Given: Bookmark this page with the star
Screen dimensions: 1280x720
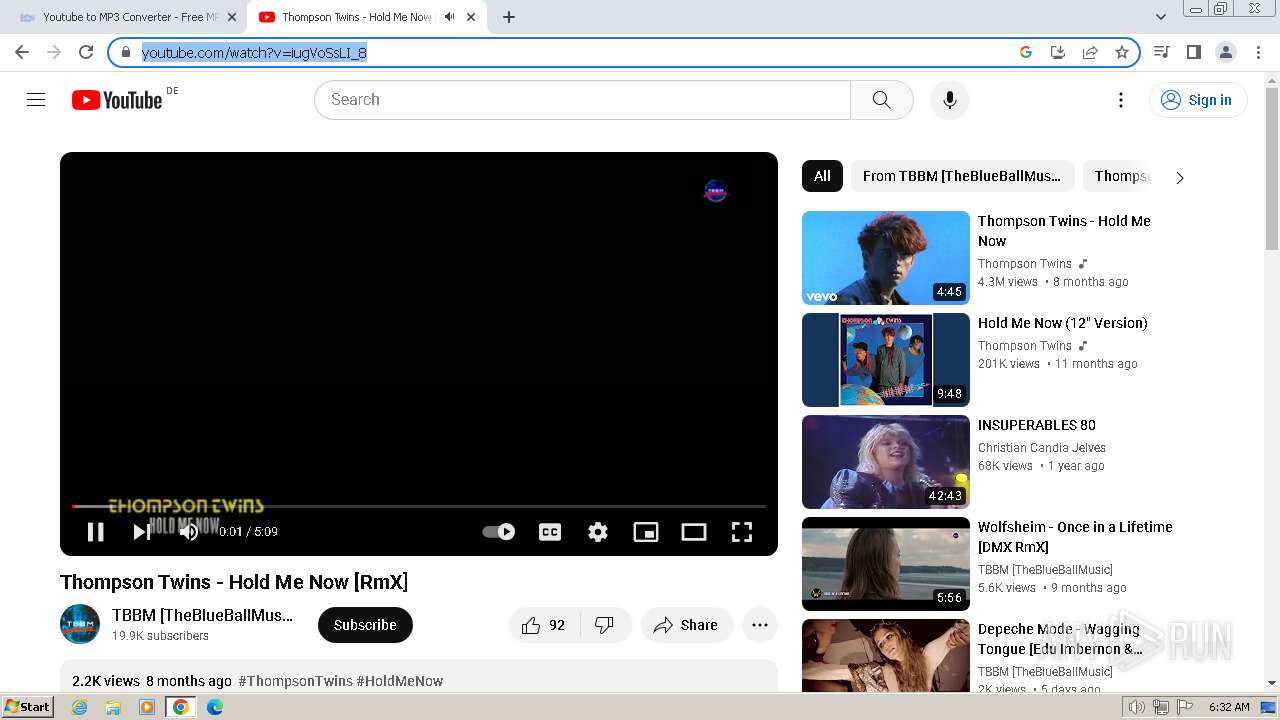Looking at the screenshot, I should (1122, 52).
